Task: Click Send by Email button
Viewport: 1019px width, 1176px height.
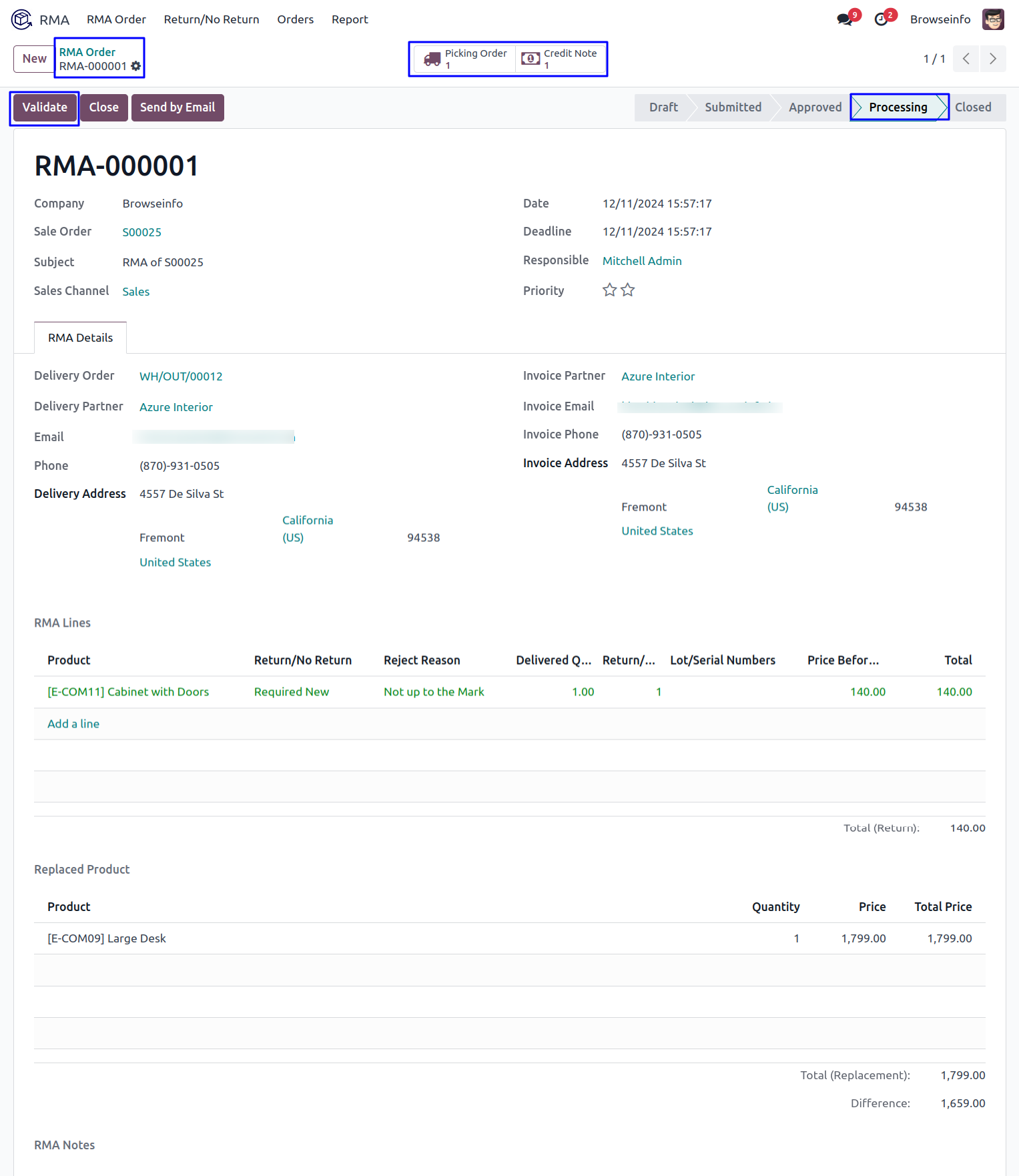Action: (177, 107)
